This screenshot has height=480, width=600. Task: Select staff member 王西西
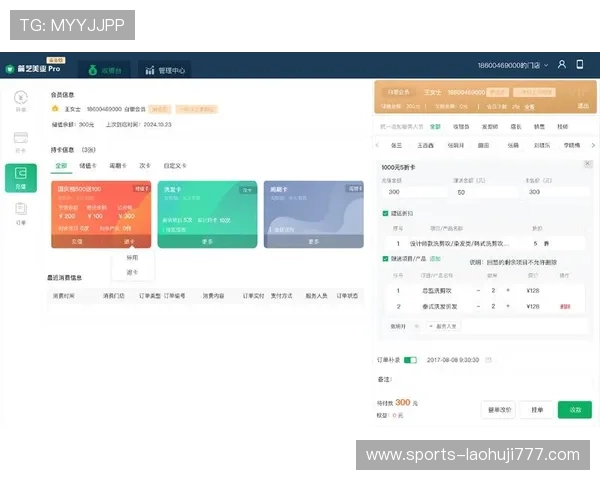tap(425, 145)
